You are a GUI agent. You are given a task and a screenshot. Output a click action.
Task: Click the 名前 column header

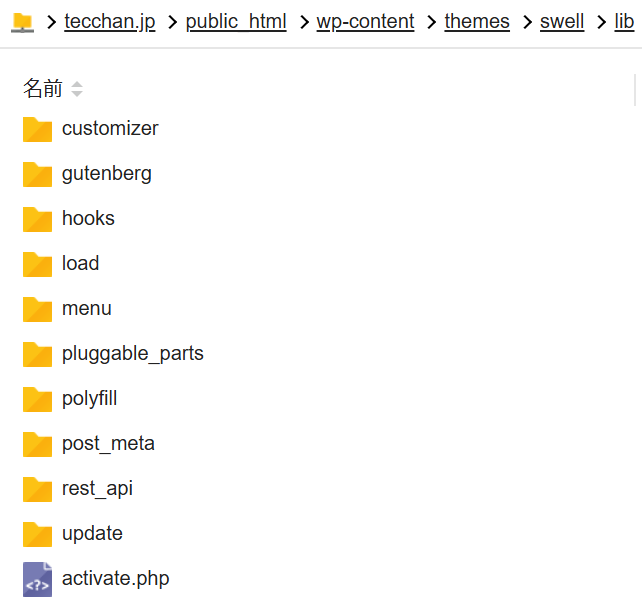(x=43, y=88)
